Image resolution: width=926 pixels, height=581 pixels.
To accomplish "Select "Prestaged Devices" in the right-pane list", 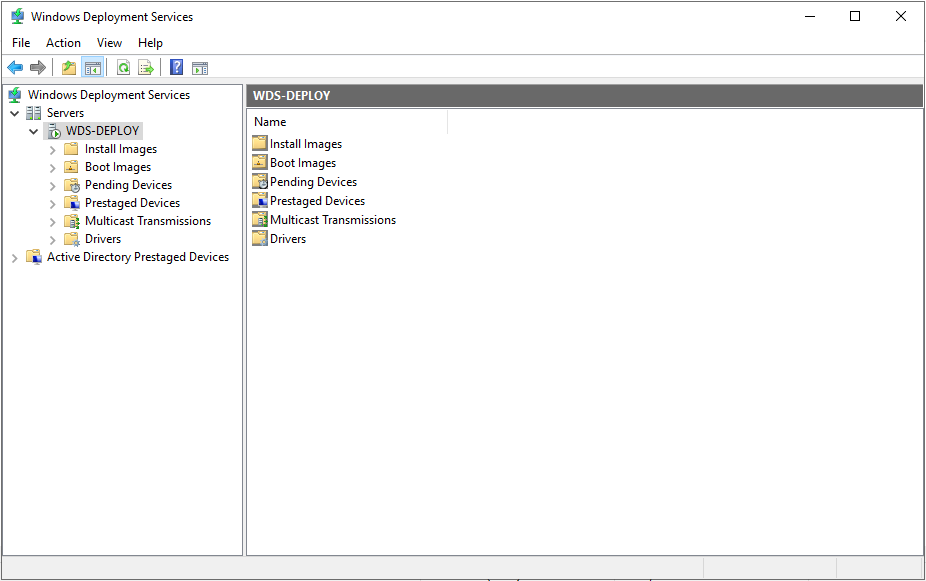I will (318, 201).
